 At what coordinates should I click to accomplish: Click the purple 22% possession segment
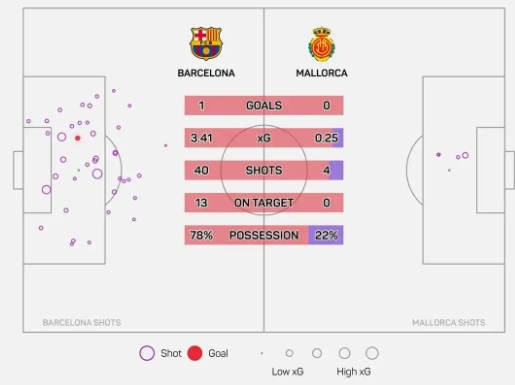pos(326,235)
